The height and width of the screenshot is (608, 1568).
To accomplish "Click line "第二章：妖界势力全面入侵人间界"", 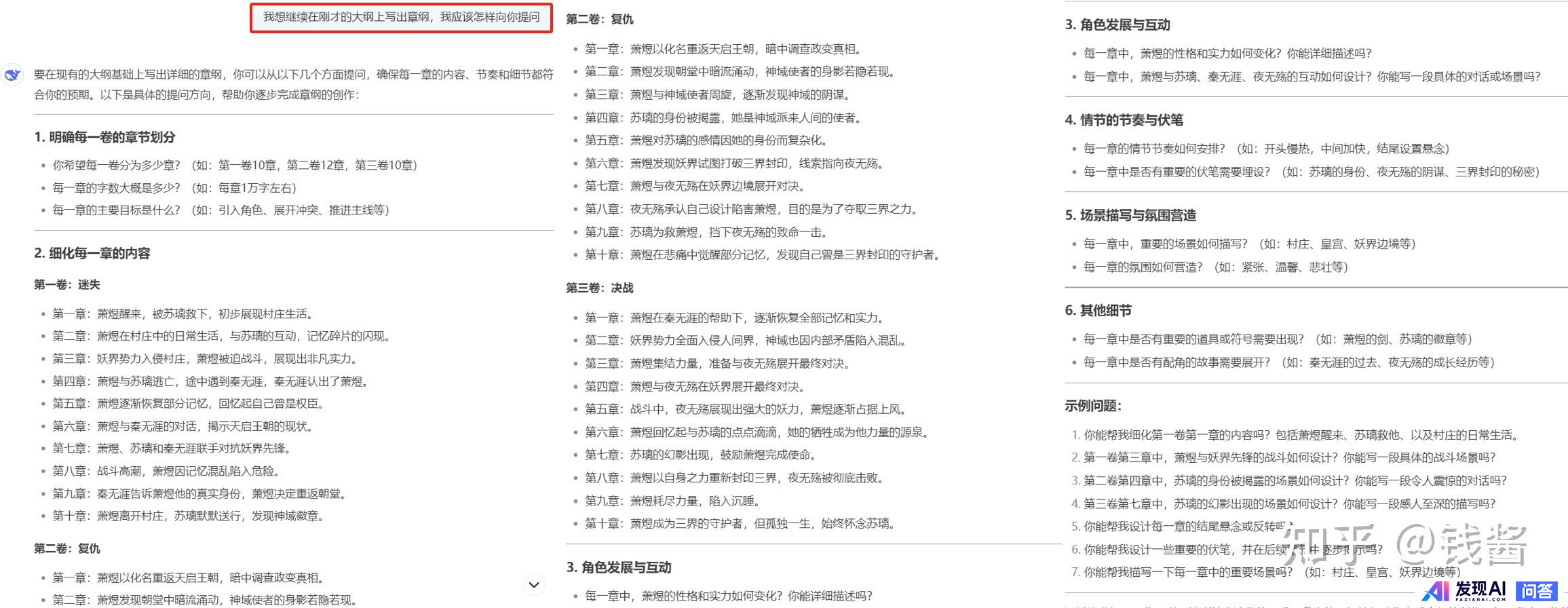I will (x=746, y=341).
